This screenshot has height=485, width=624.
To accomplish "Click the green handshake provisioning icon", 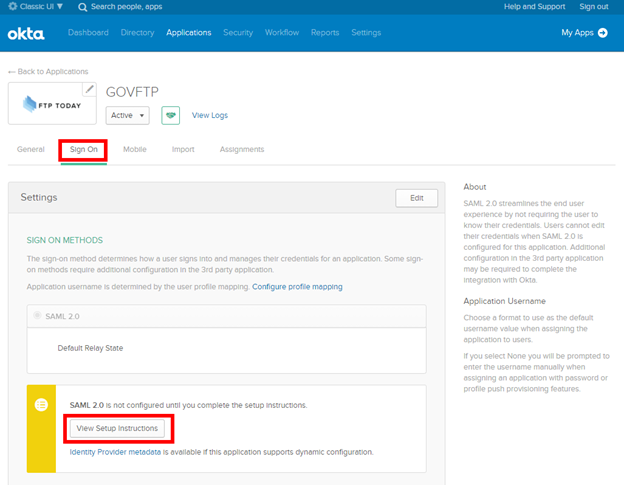I will tap(170, 115).
